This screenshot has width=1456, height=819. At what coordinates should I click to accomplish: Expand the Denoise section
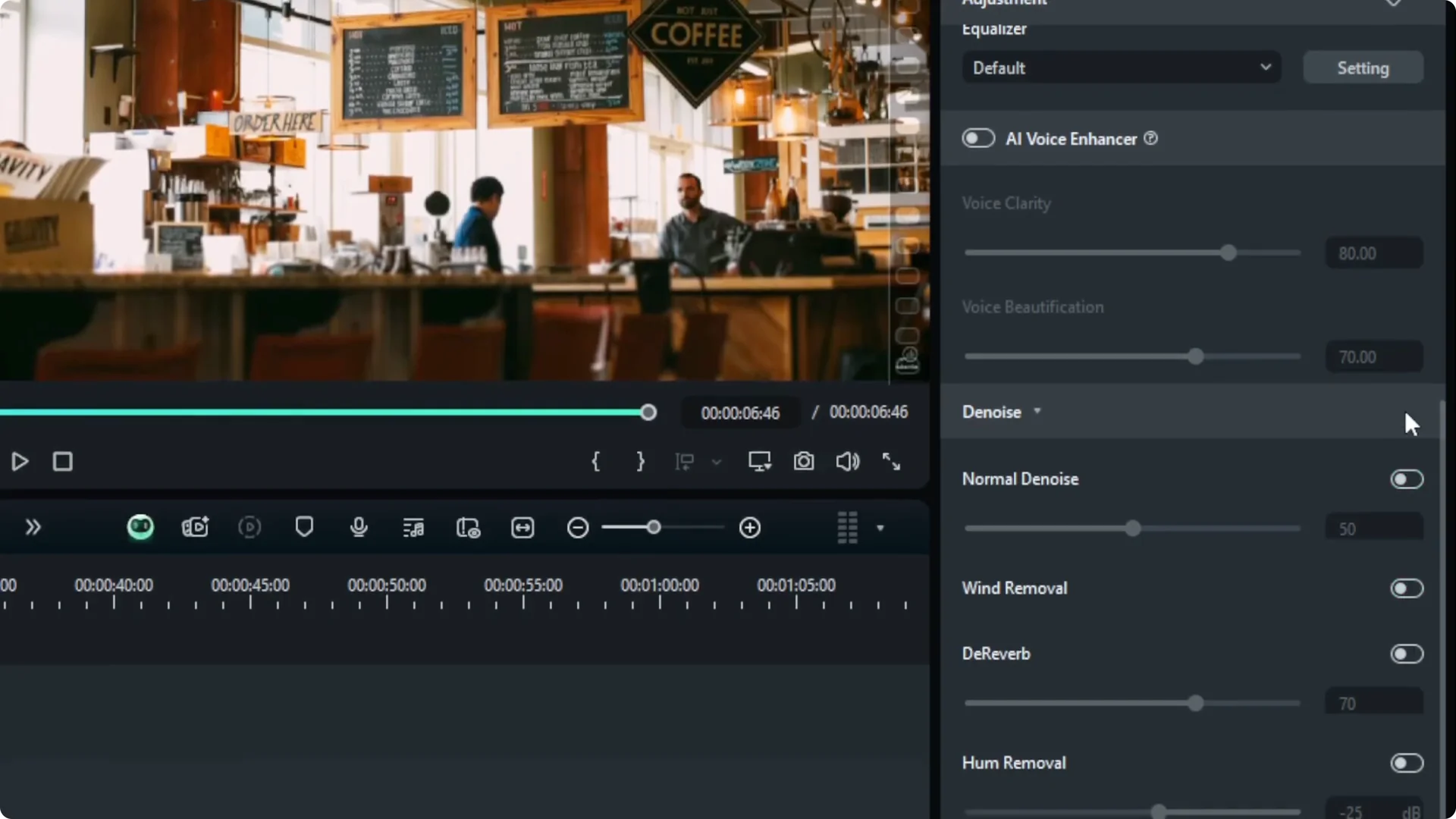[x=1038, y=411]
